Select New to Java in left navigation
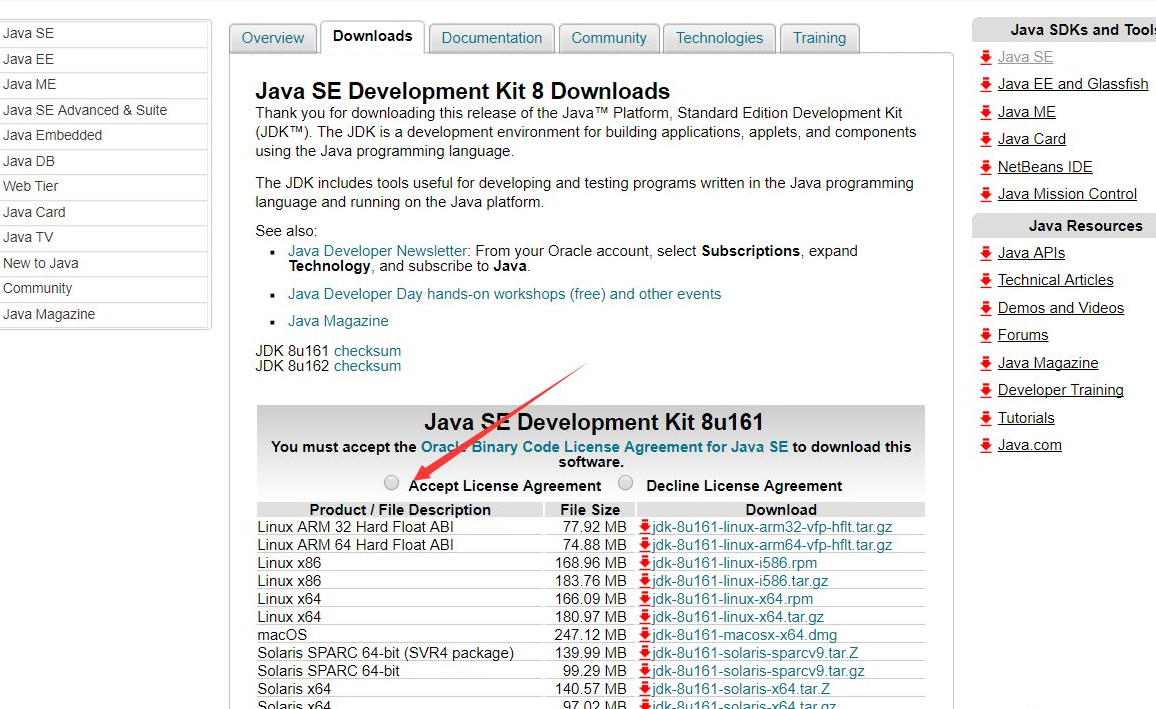Image resolution: width=1156 pixels, height=709 pixels. pos(103,263)
